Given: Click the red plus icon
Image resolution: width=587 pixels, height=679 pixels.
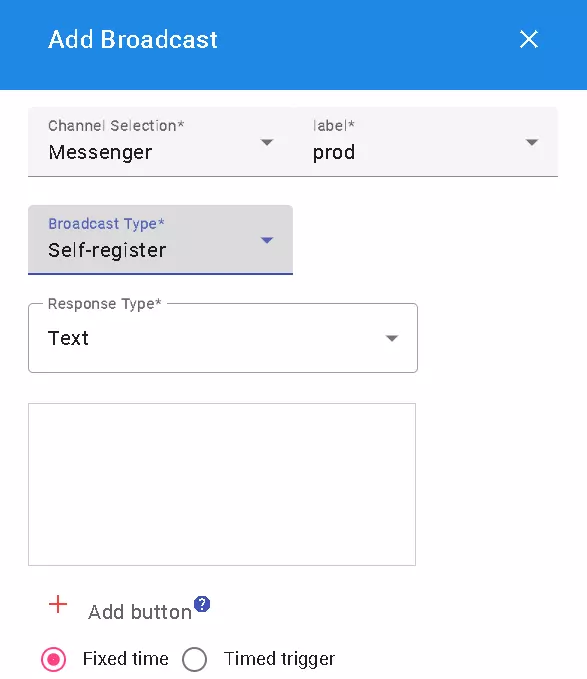Looking at the screenshot, I should 58,604.
